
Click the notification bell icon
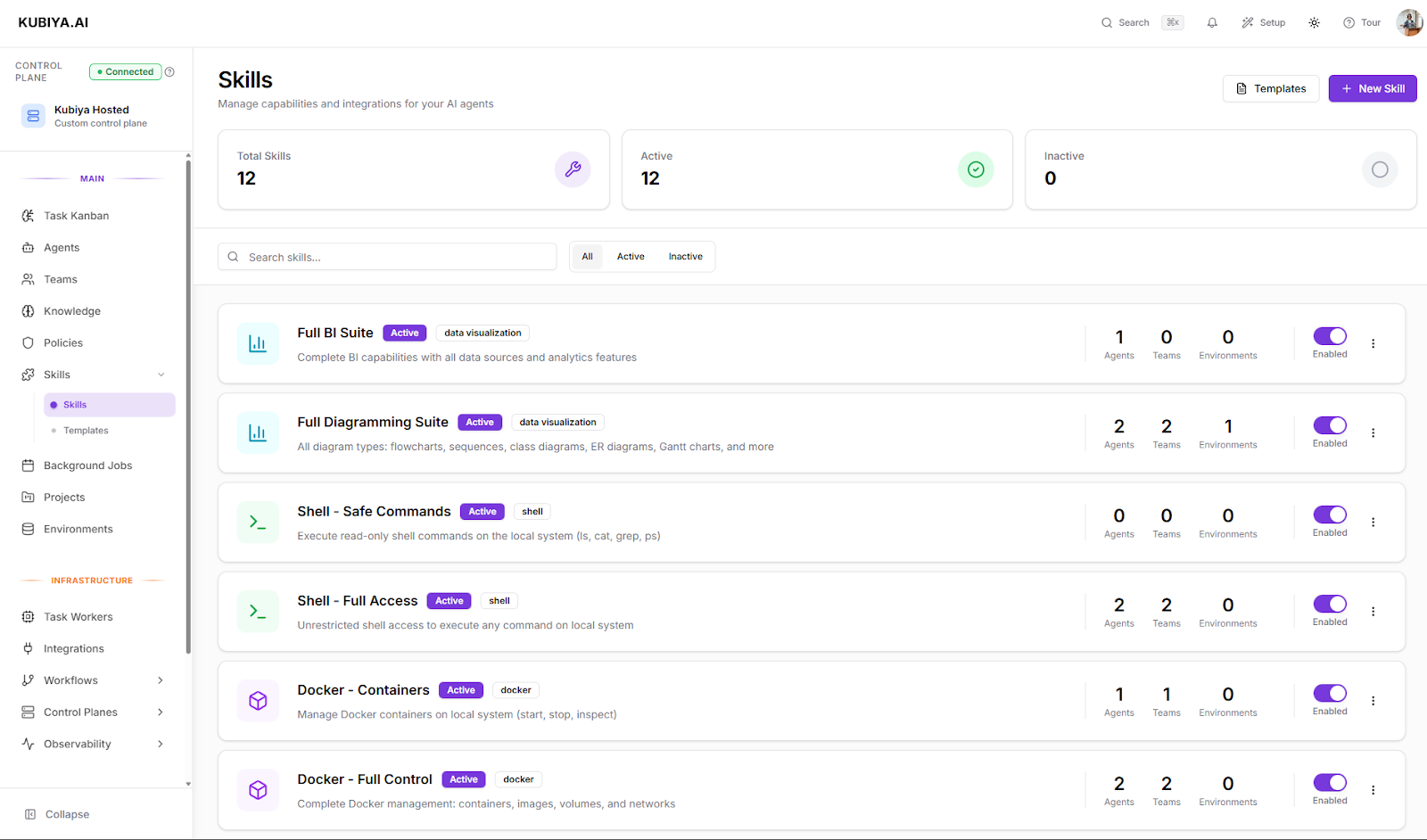pyautogui.click(x=1212, y=22)
